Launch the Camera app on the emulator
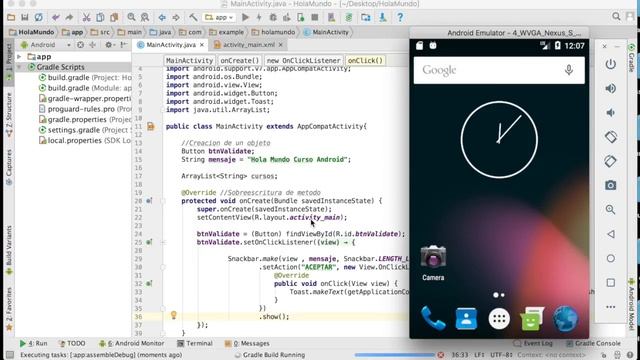This screenshot has height=360, width=640. pyautogui.click(x=433, y=262)
